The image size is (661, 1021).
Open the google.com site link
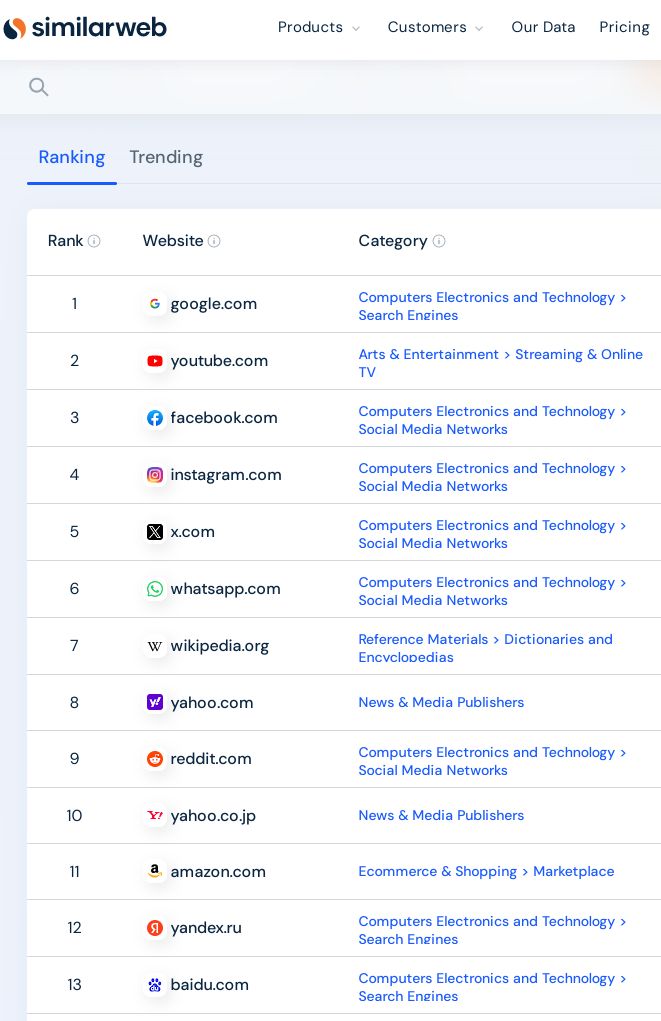coord(214,304)
